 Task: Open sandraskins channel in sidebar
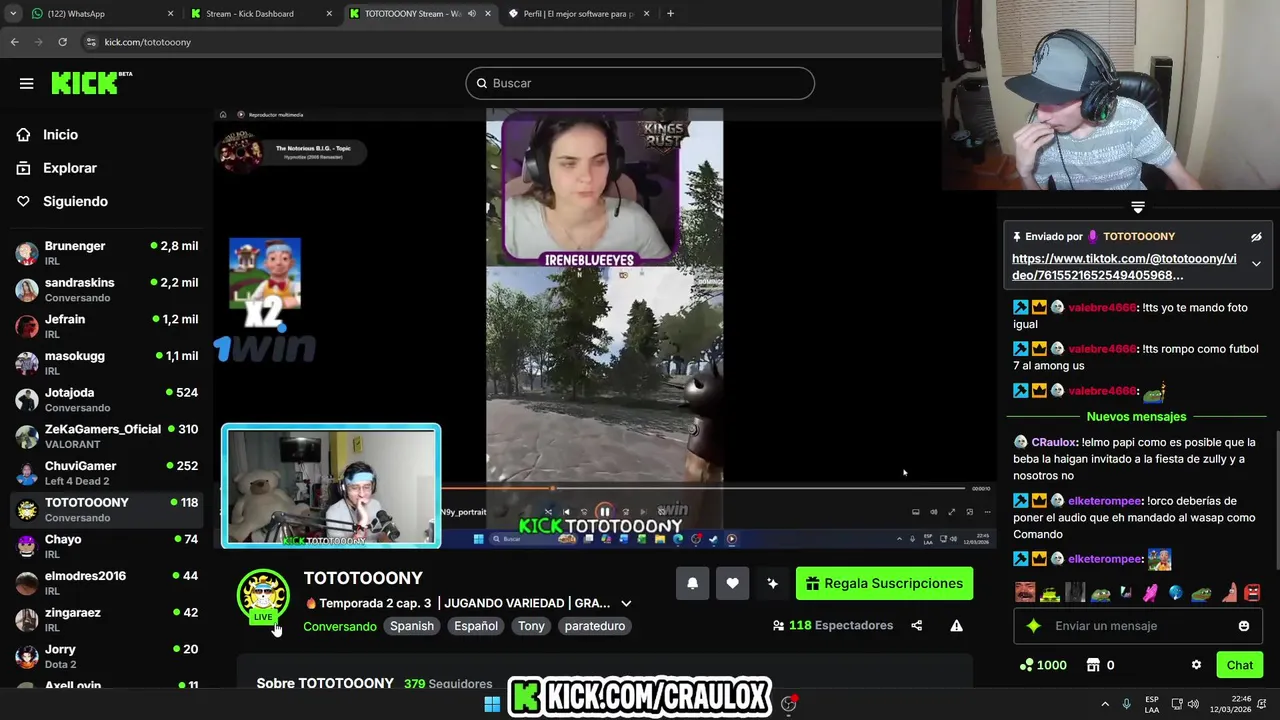tap(107, 290)
